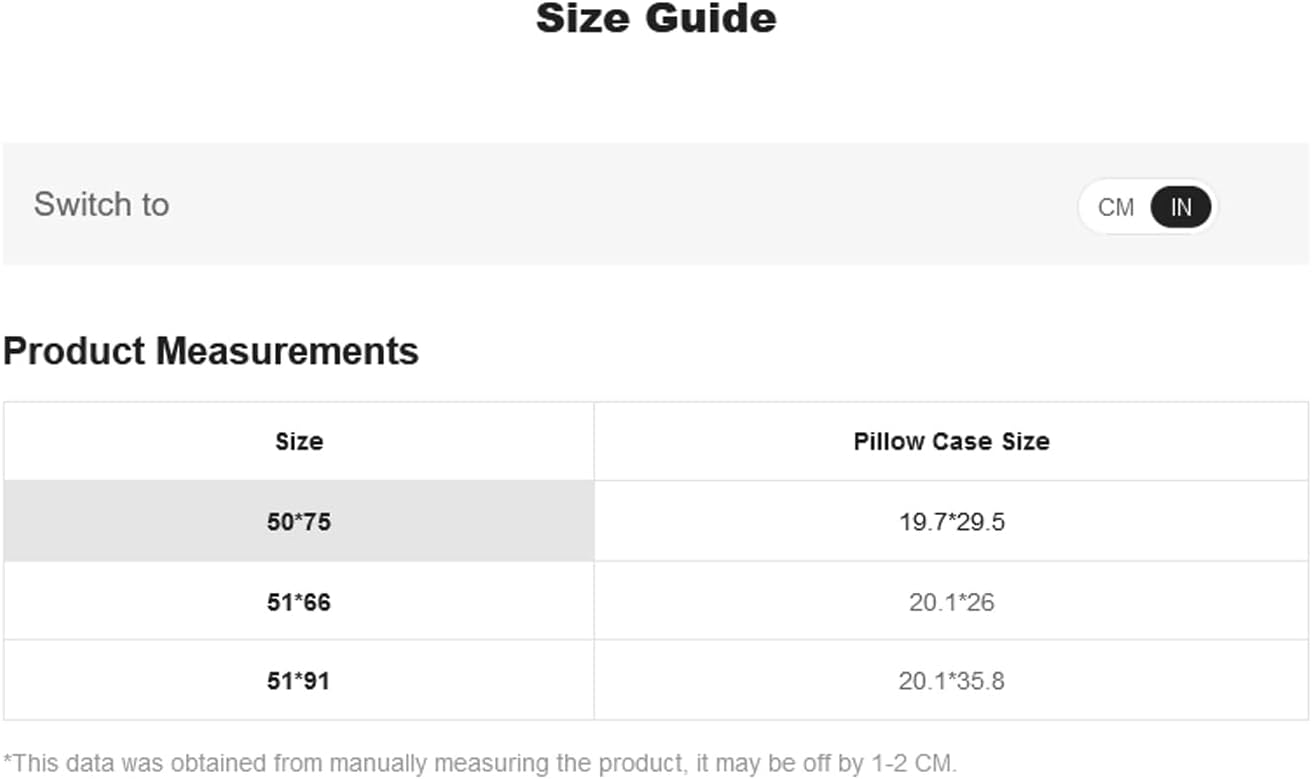
Task: Switch units to CM
Action: [x=1115, y=207]
